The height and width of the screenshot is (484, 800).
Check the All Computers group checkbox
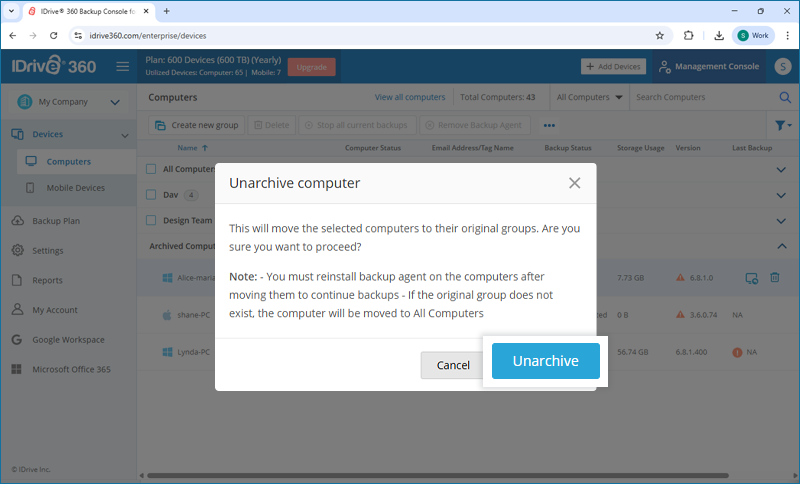coord(151,169)
